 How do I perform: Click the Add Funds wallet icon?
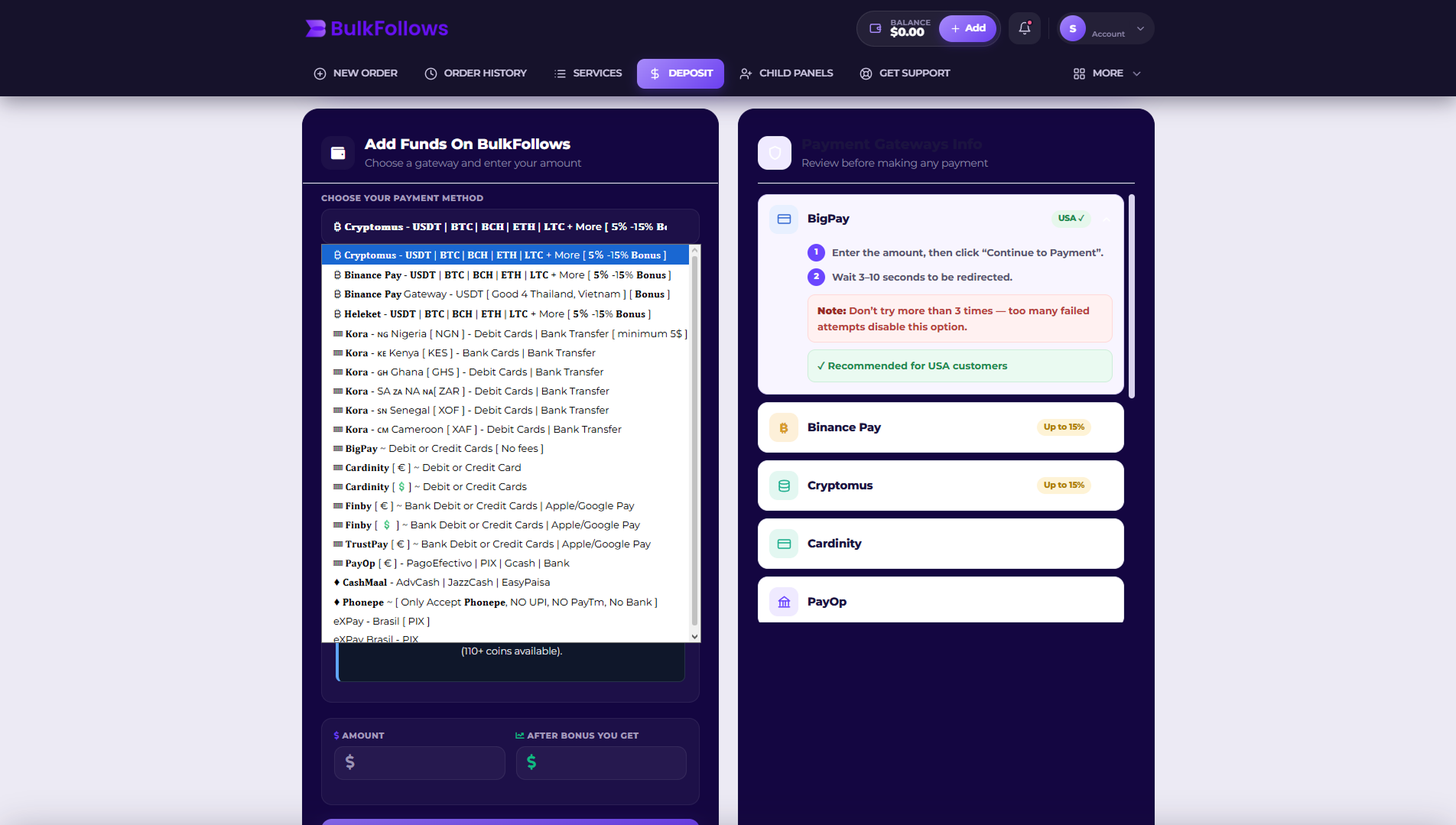[x=338, y=153]
